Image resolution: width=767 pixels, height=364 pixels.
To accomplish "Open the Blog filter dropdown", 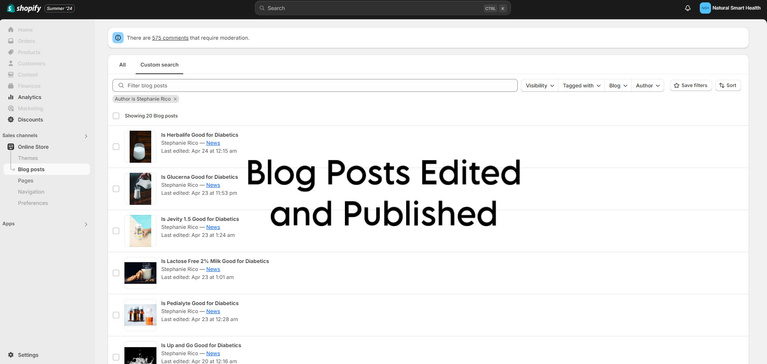I will pos(618,86).
